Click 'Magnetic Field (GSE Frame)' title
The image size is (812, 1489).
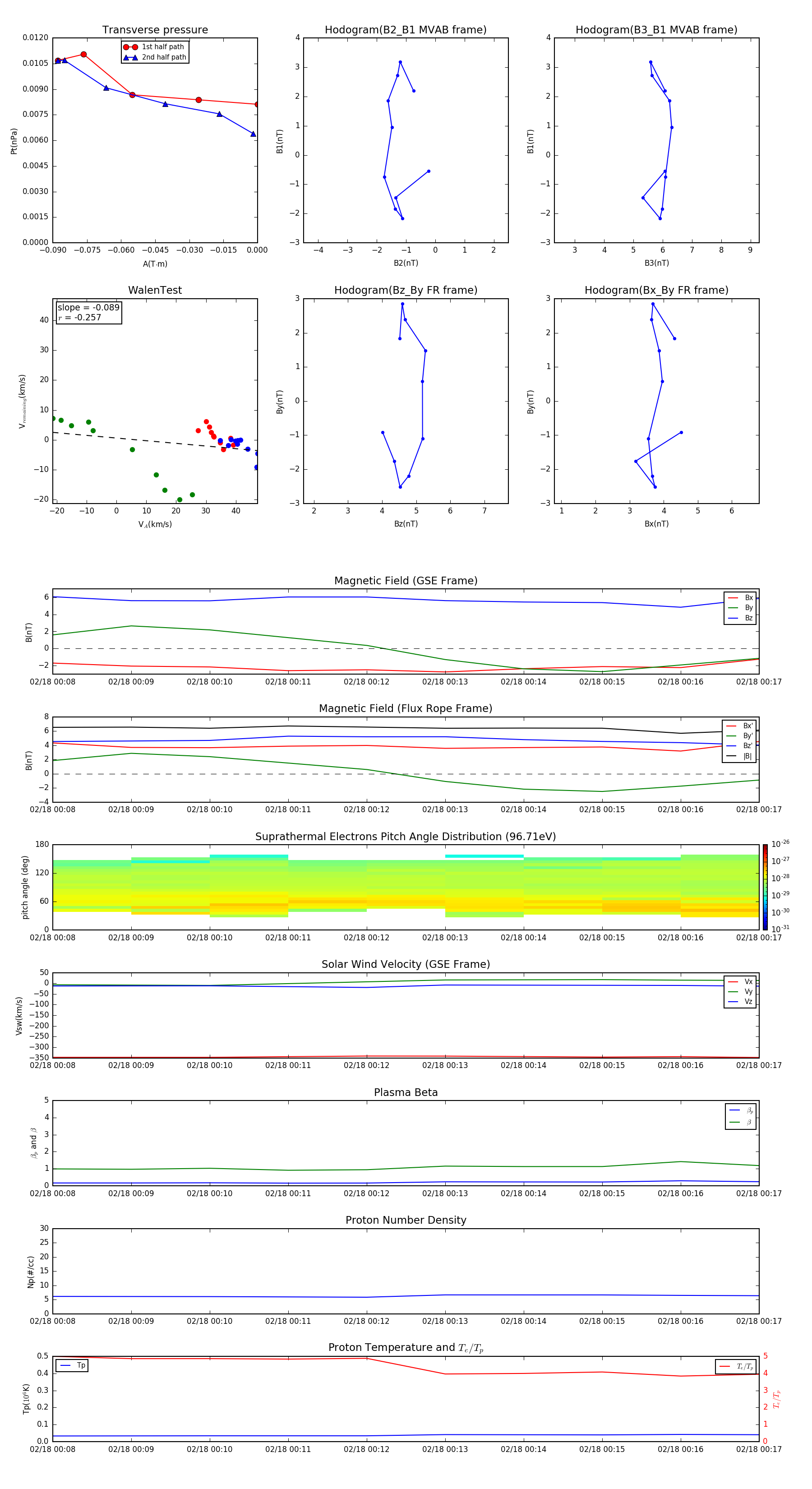pyautogui.click(x=406, y=581)
